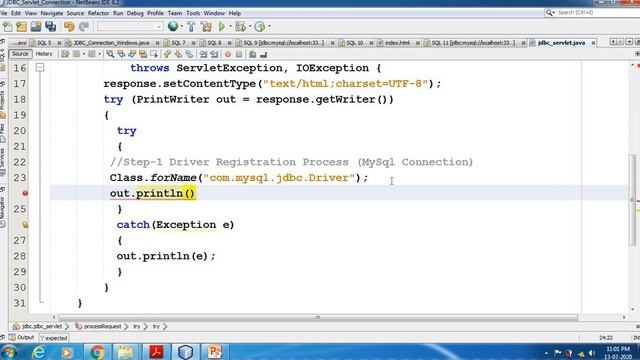The height and width of the screenshot is (360, 640).
Task: Switch to the index.html tab
Action: tap(397, 42)
